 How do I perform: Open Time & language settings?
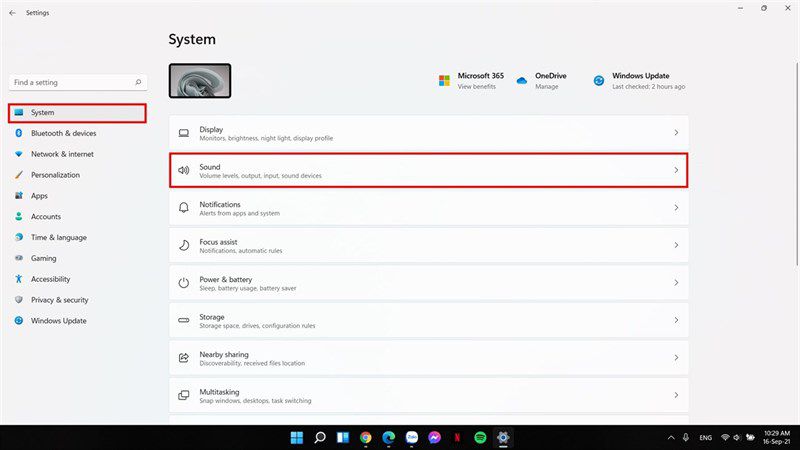coord(77,238)
